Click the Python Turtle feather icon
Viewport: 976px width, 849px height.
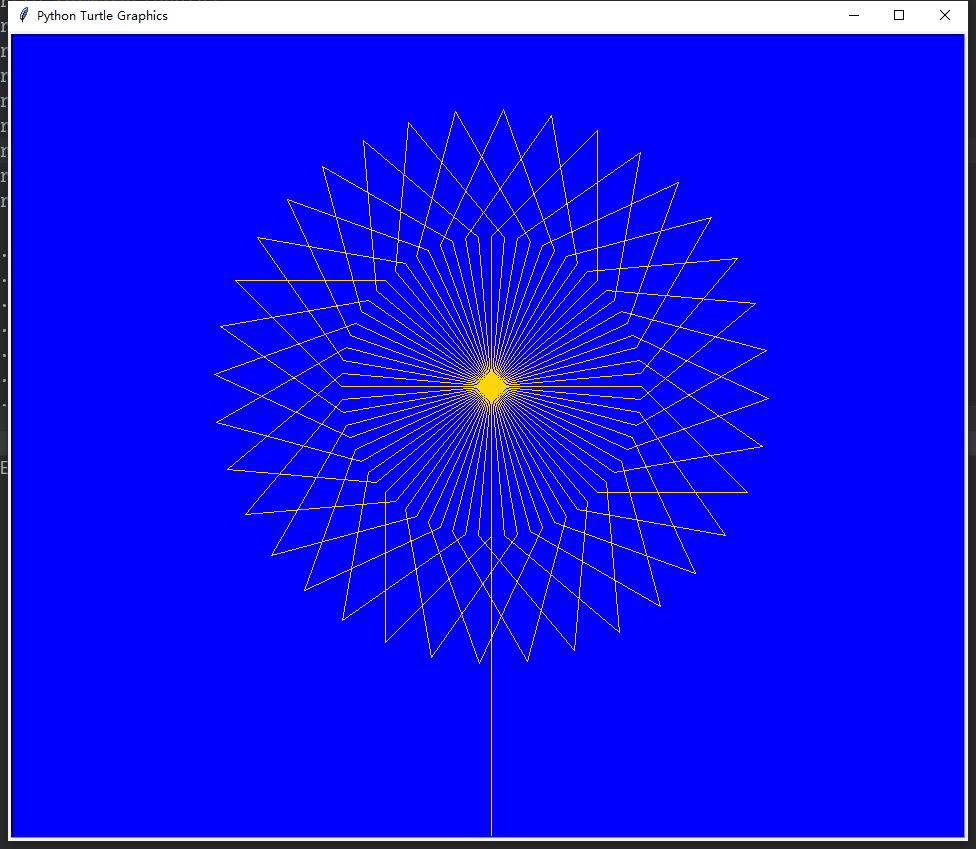23,15
